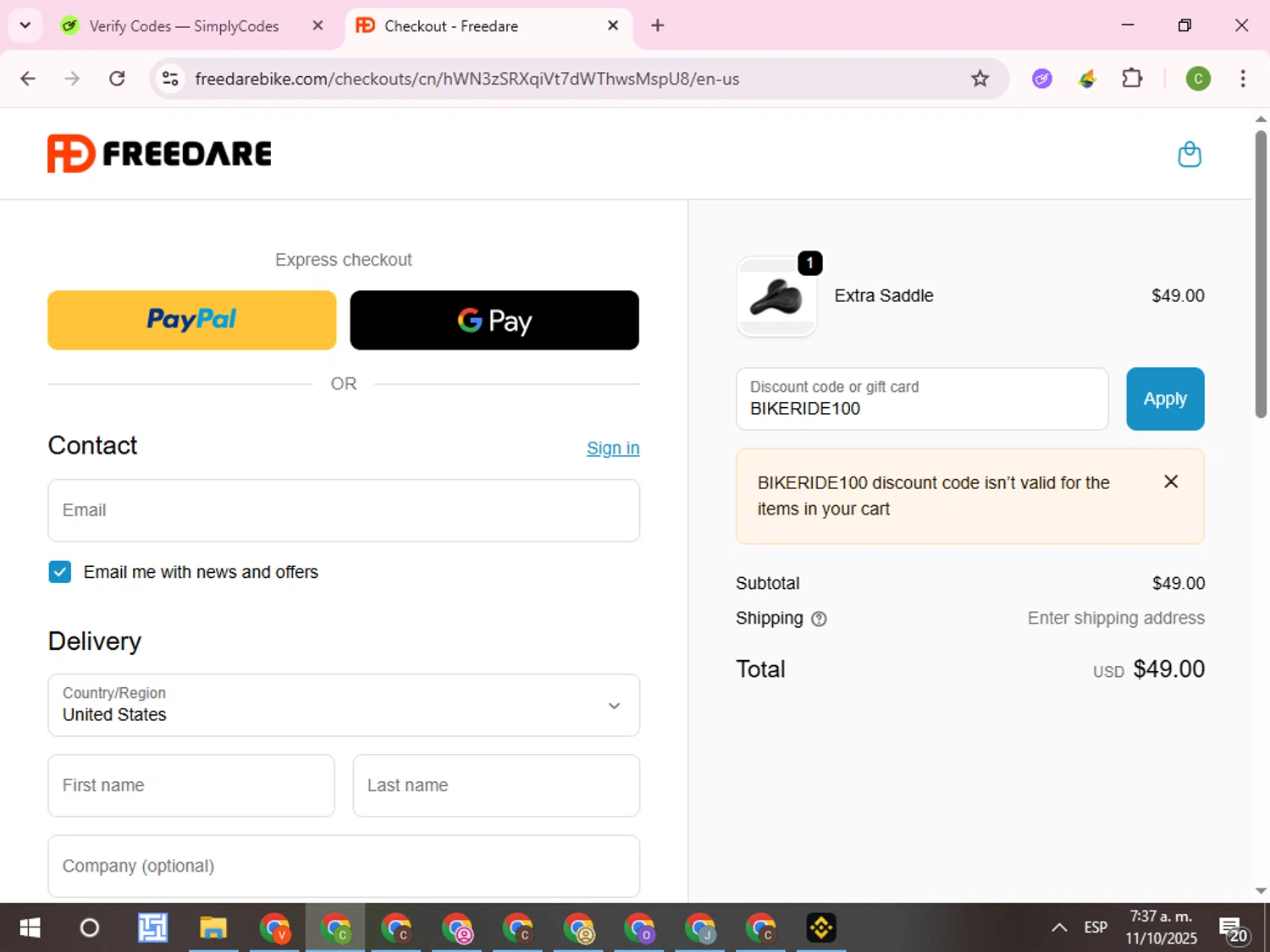The width and height of the screenshot is (1270, 952).
Task: Click the purple circular extension icon
Action: 1042,79
